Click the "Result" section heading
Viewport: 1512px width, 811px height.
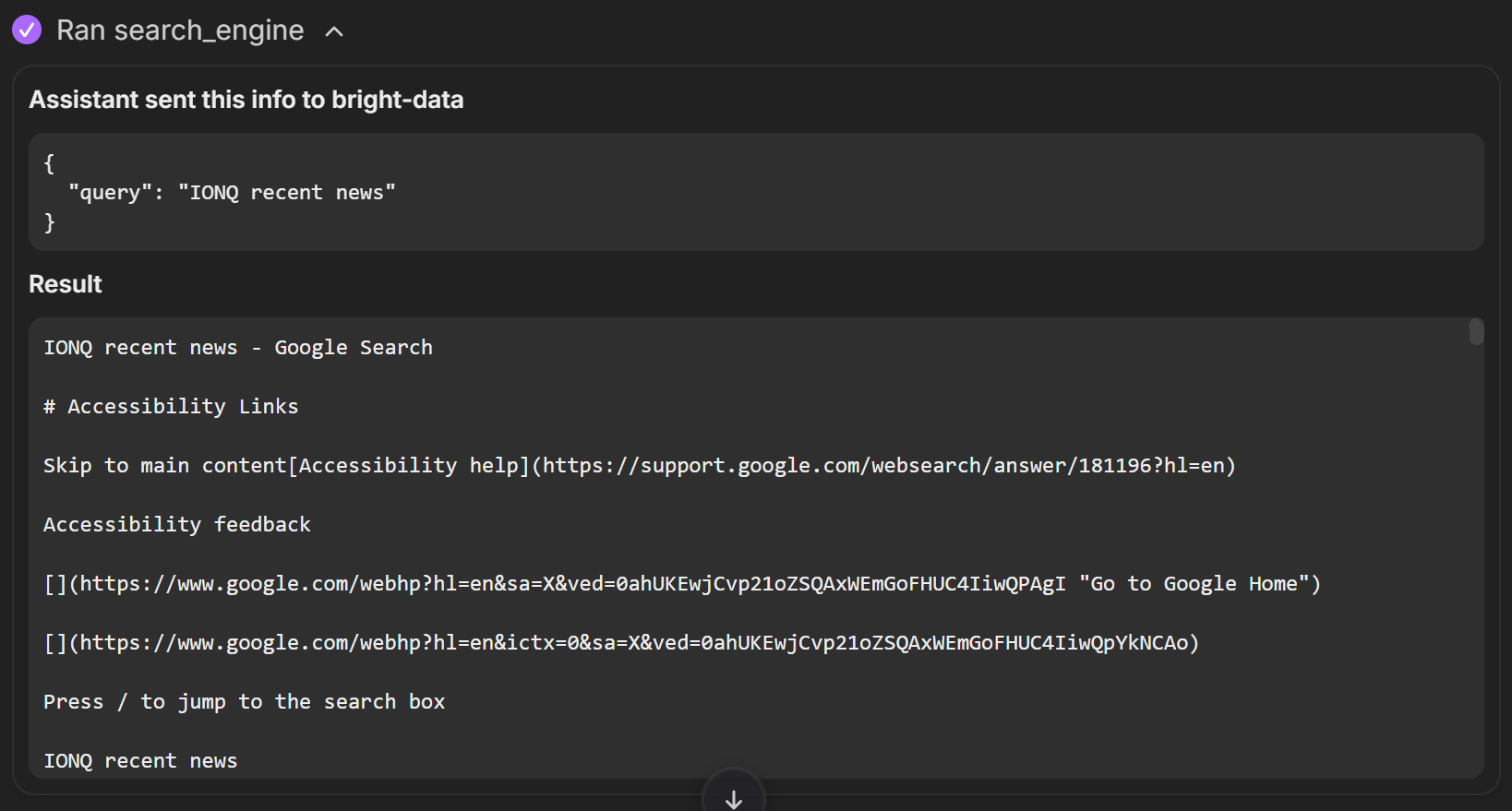pyautogui.click(x=66, y=284)
